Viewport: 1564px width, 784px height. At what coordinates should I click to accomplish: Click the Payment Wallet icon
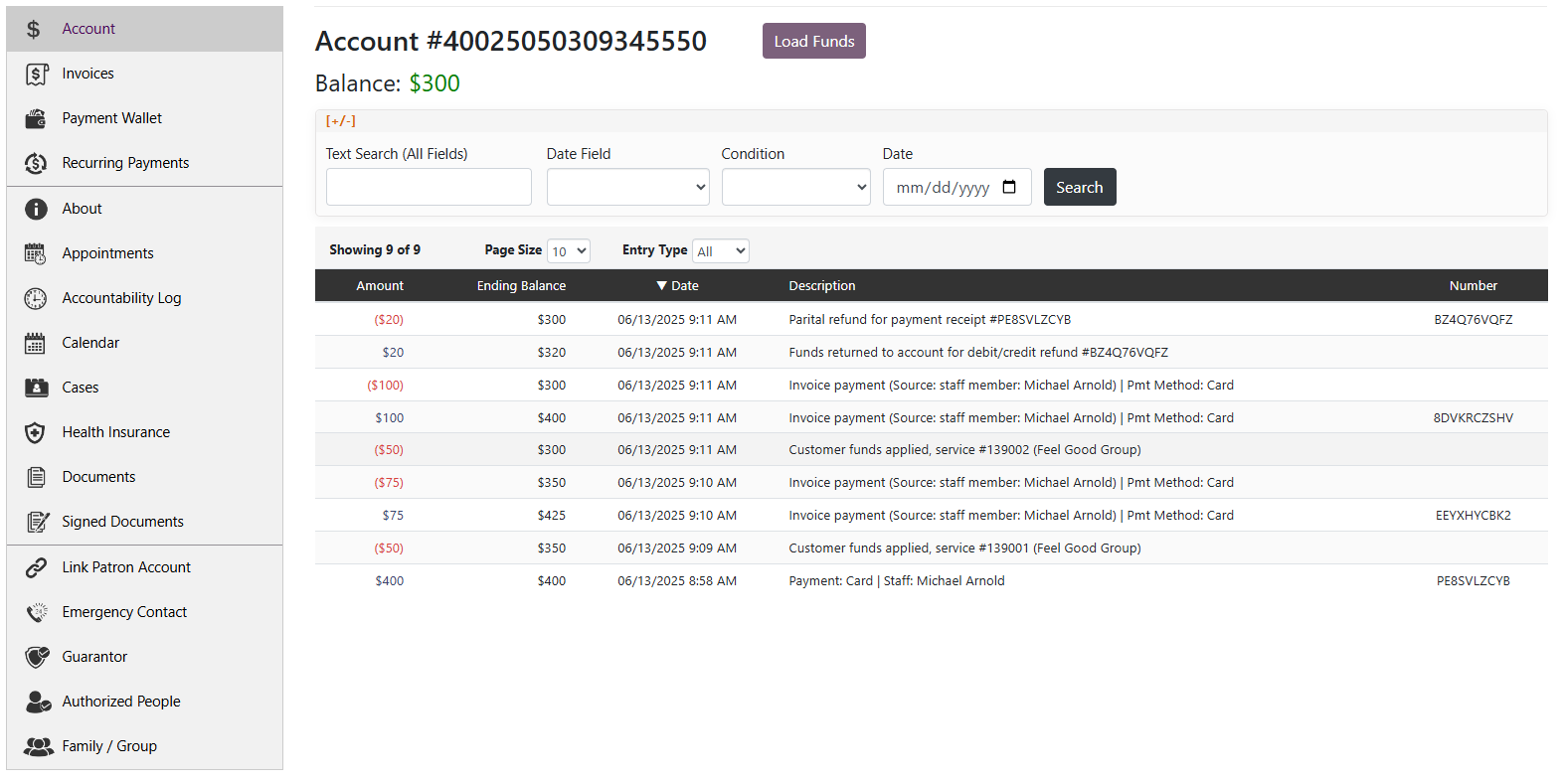click(x=36, y=118)
